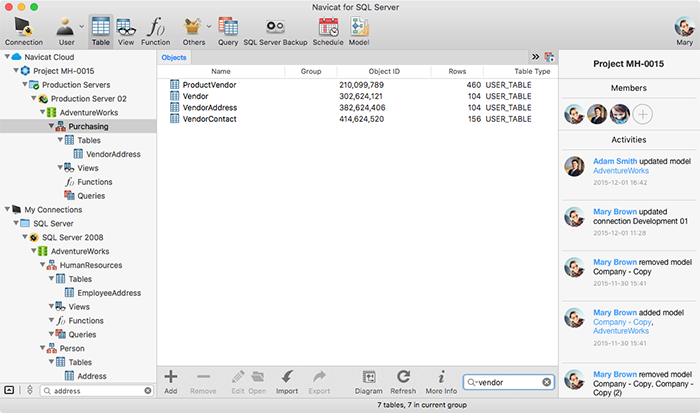
Task: Clear the address filter in the sidebar
Action: (x=148, y=391)
